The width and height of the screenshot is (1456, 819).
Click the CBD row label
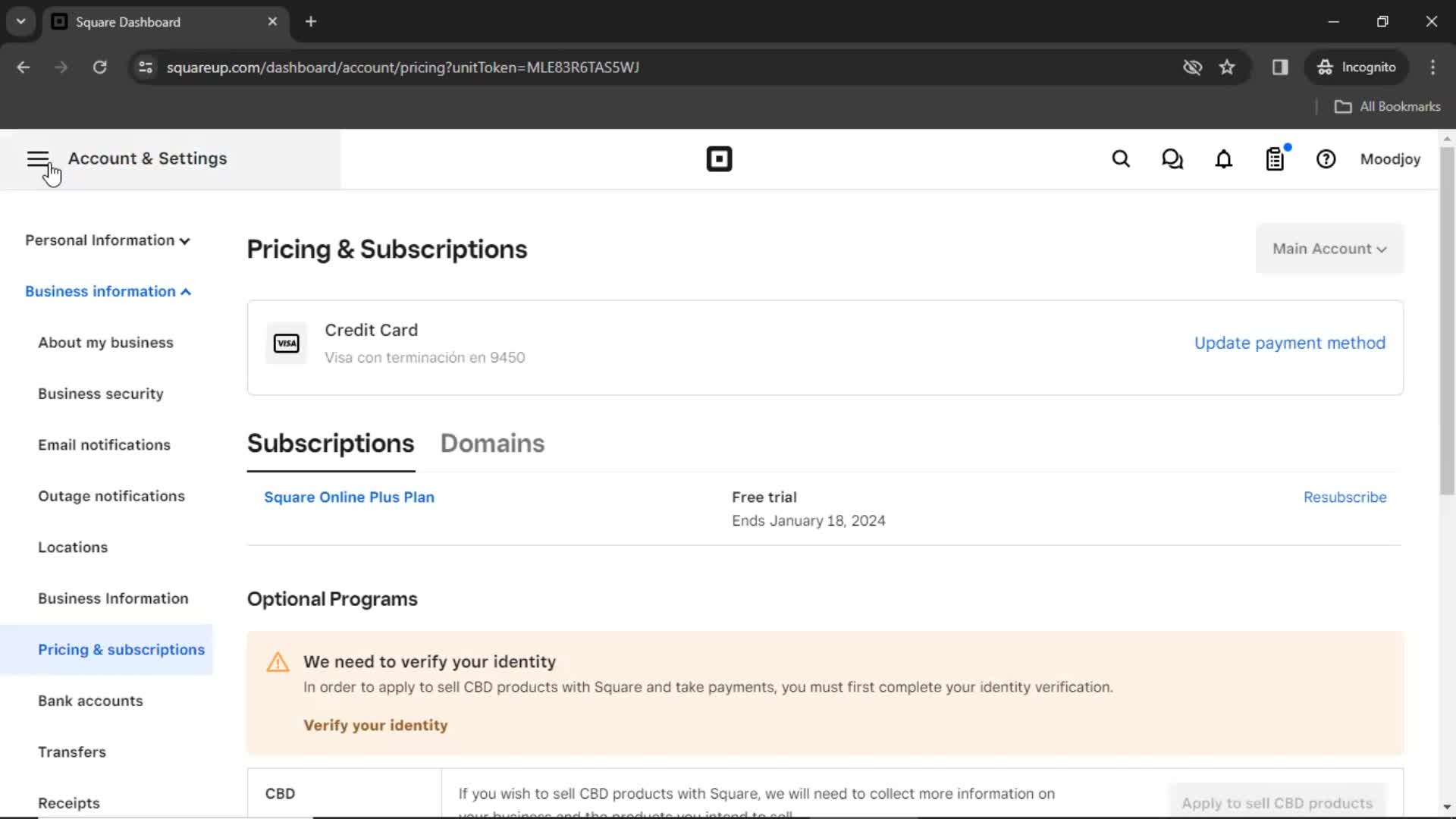point(280,794)
